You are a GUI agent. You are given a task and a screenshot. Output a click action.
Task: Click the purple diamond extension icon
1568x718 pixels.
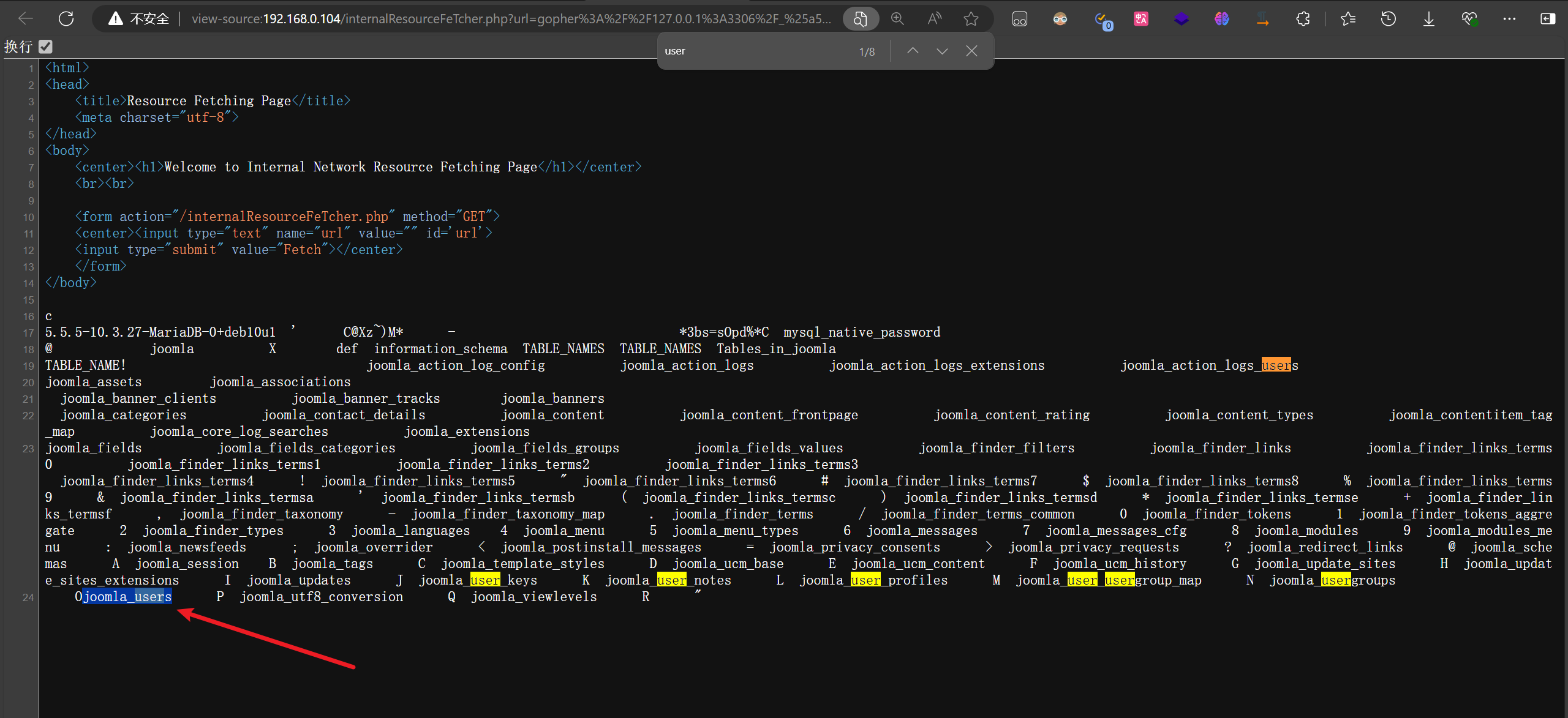1182,19
